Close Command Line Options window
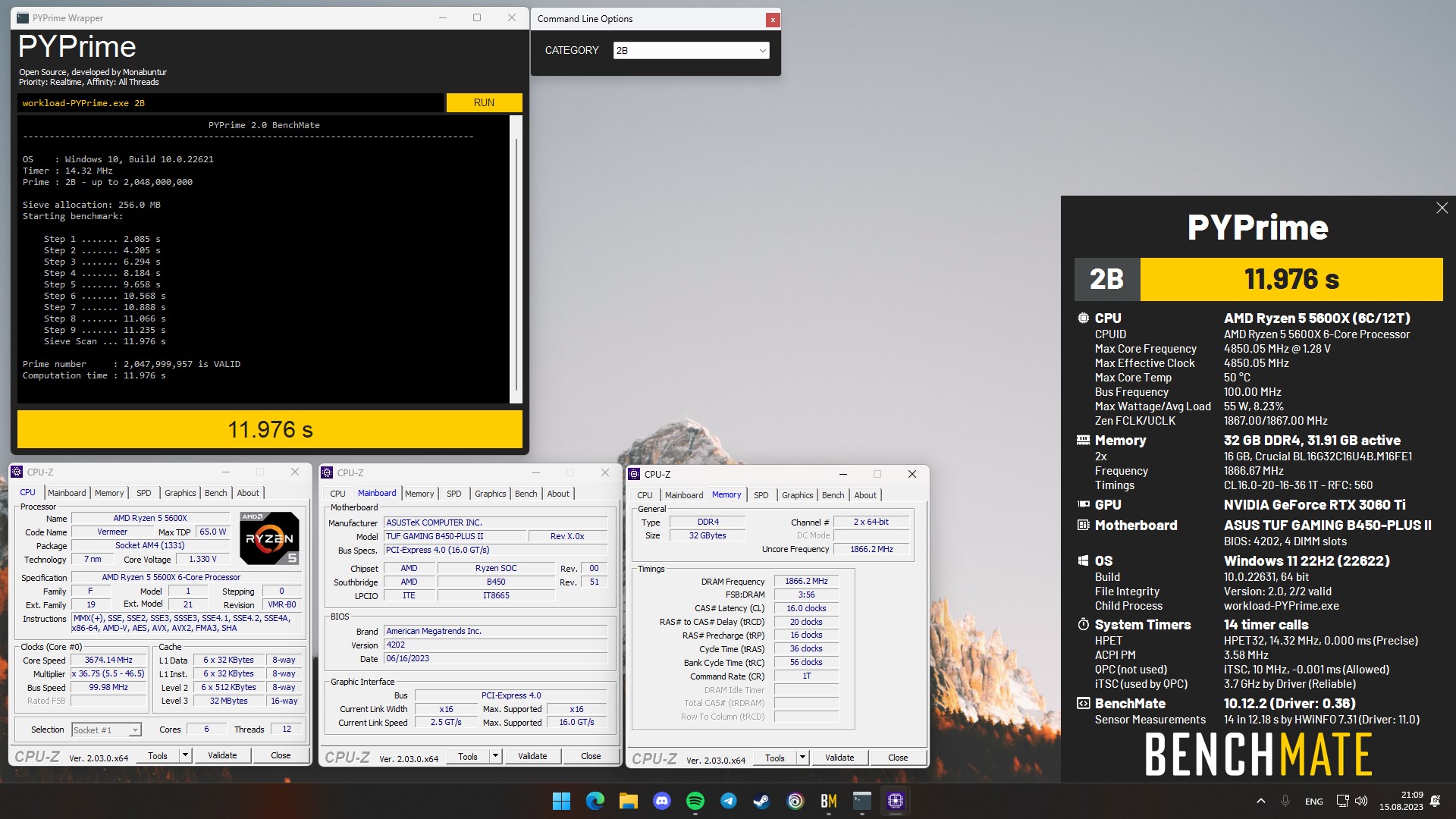1456x819 pixels. tap(772, 20)
